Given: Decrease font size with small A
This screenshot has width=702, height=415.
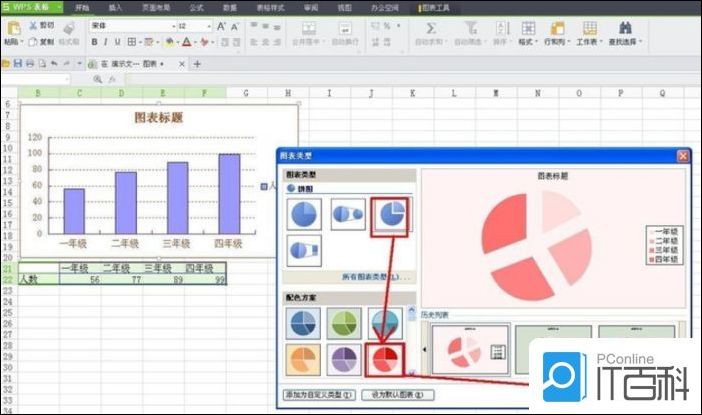Looking at the screenshot, I should pyautogui.click(x=235, y=27).
